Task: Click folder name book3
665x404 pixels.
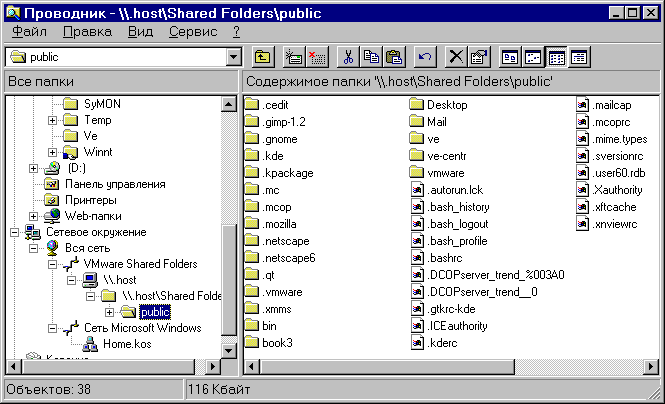Action: [277, 343]
